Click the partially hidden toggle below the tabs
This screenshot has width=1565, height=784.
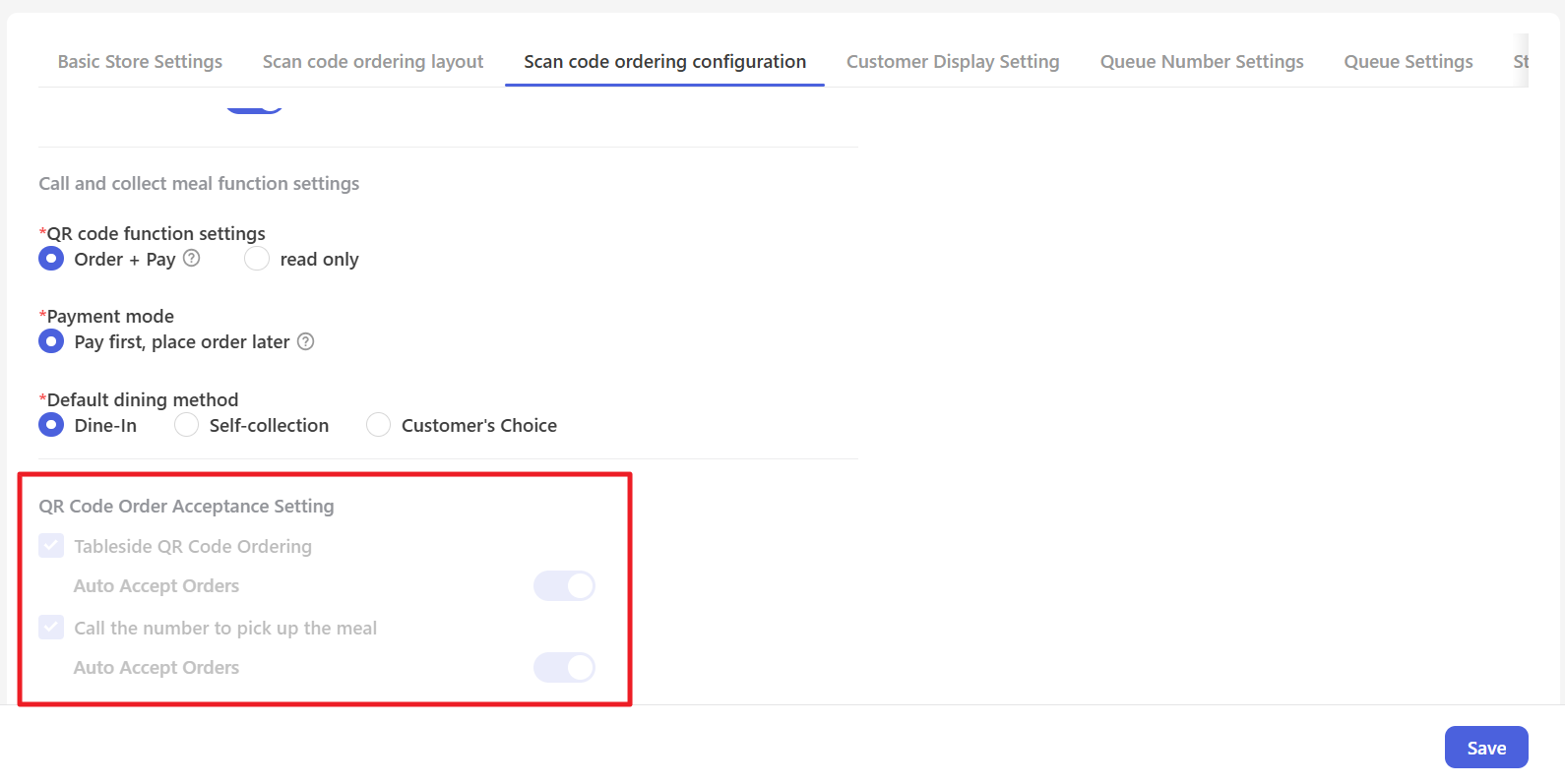pyautogui.click(x=255, y=106)
